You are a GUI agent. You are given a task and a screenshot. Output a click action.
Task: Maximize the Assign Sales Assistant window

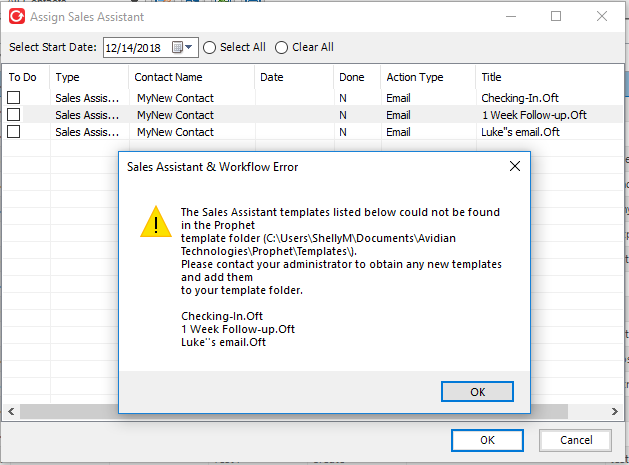556,16
